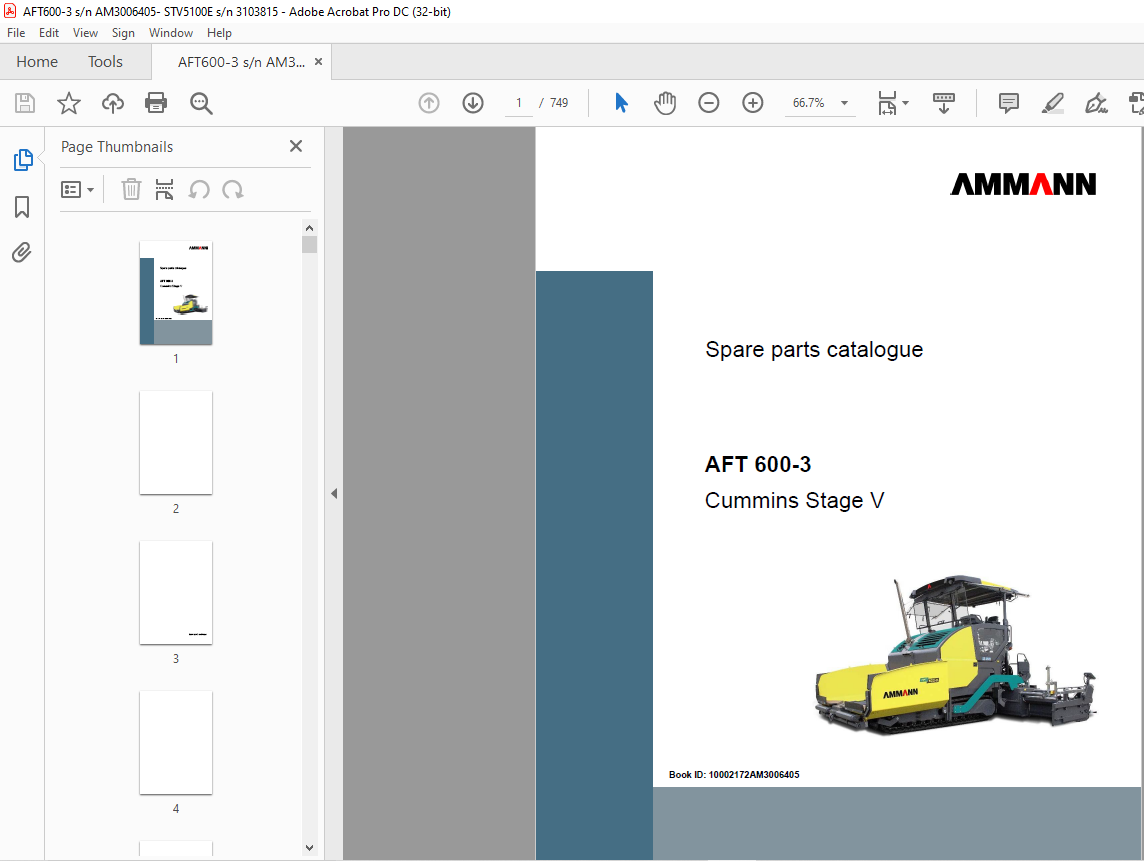
Task: Click the total page count 749
Action: click(559, 103)
